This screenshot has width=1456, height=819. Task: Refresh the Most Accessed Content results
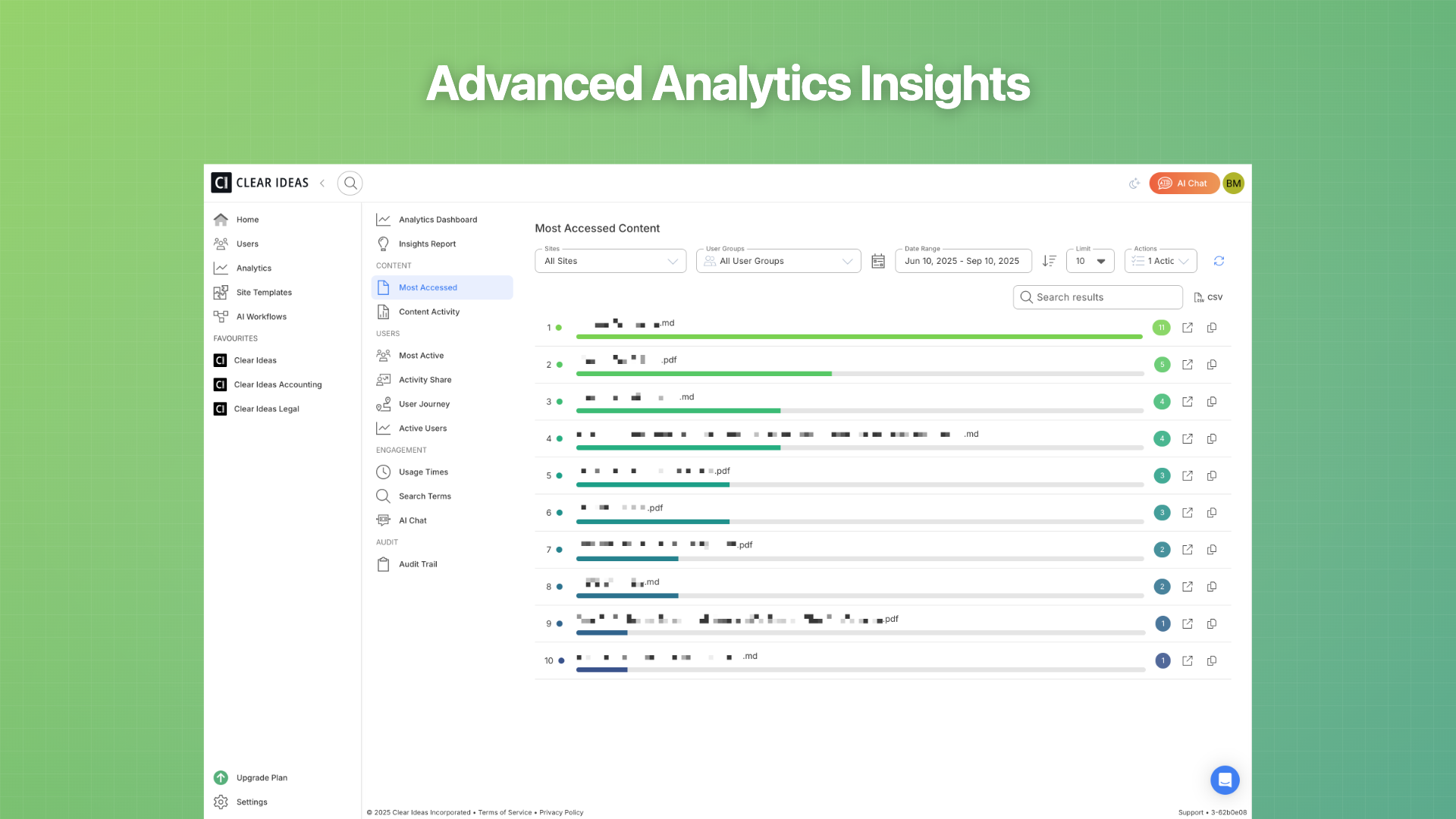1219,261
